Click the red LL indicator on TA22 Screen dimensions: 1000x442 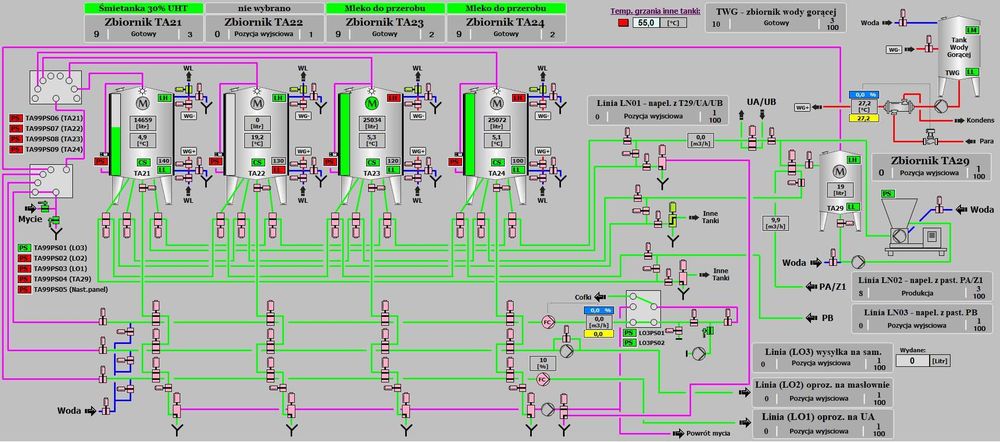click(x=277, y=170)
